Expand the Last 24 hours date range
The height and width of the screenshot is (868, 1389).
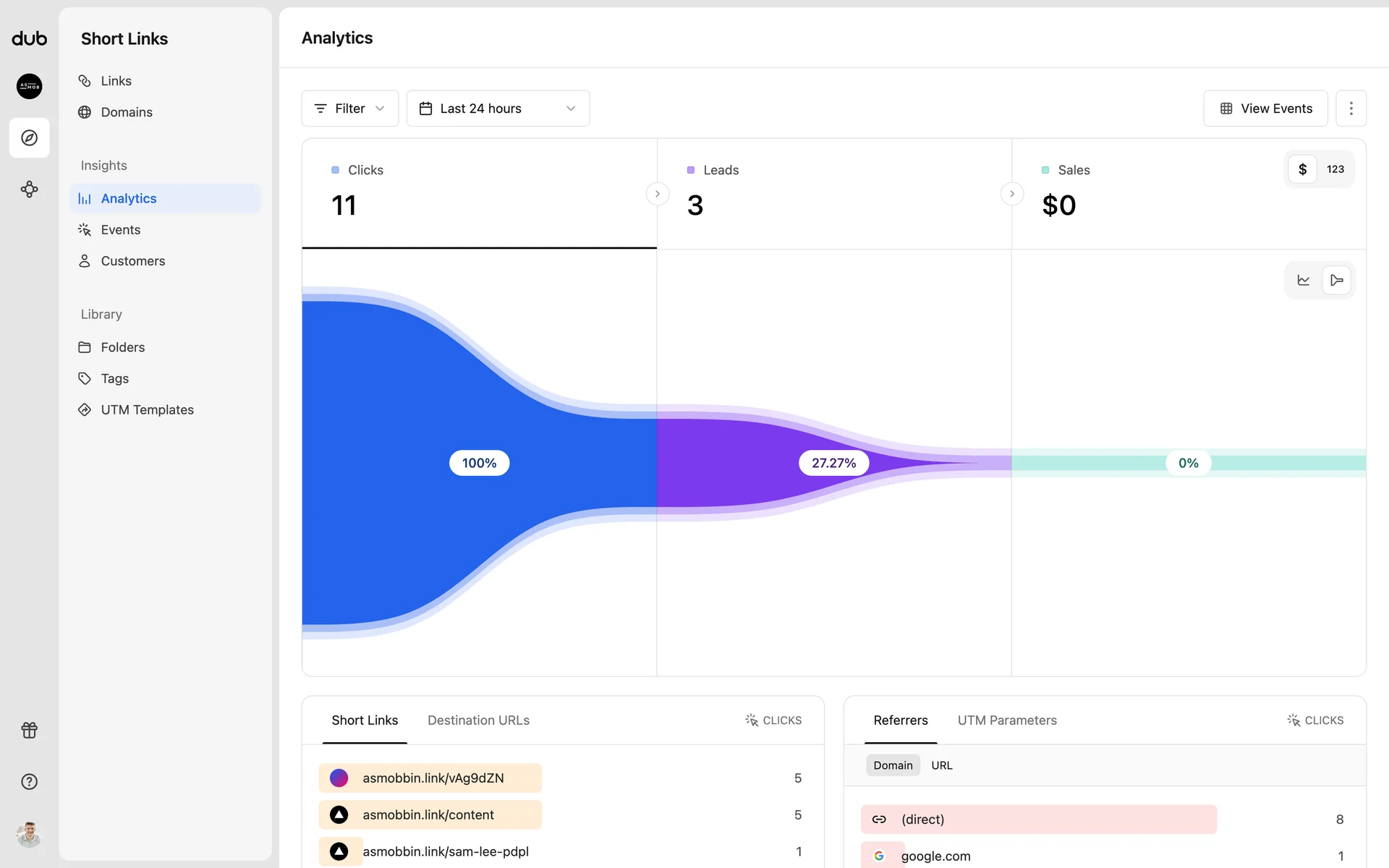(498, 109)
